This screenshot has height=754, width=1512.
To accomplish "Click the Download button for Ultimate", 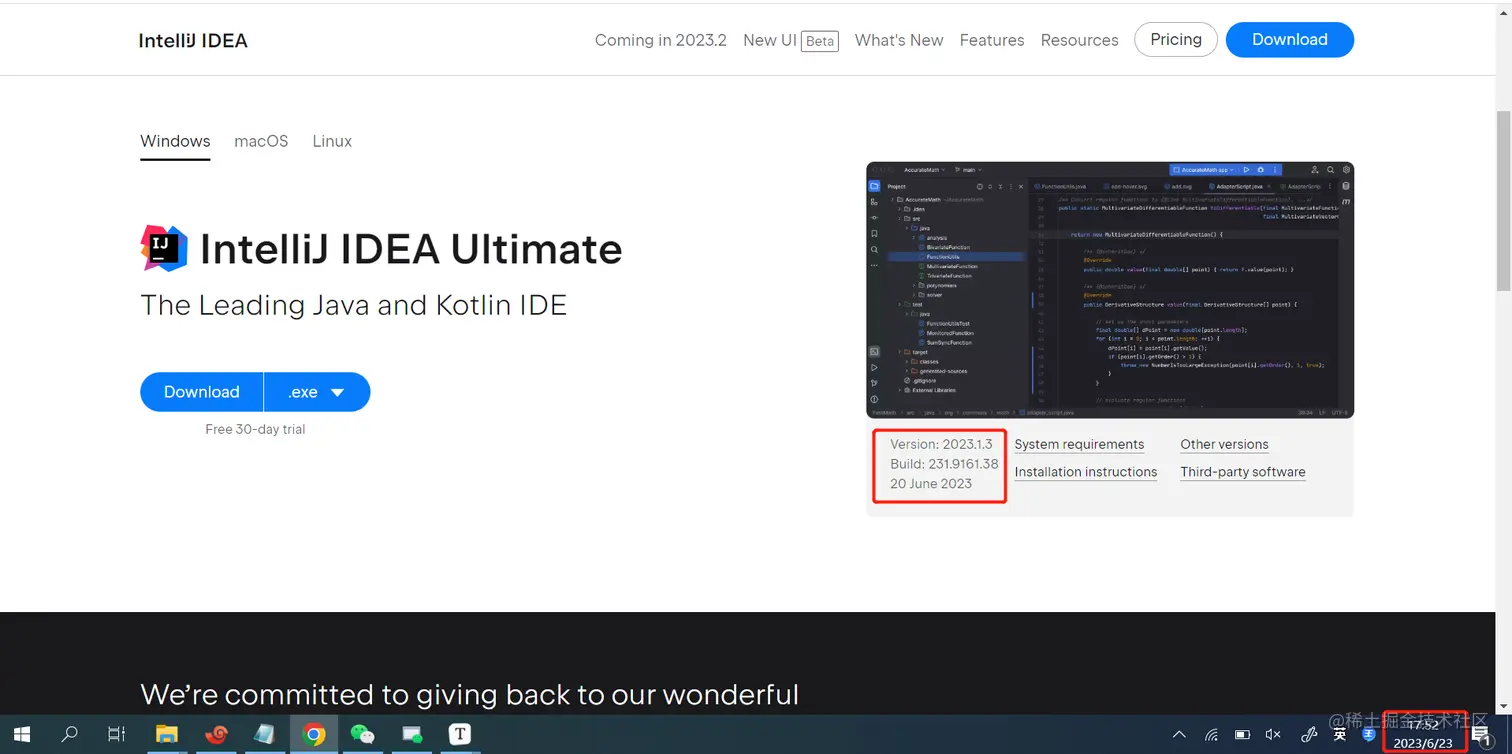I will pyautogui.click(x=202, y=392).
